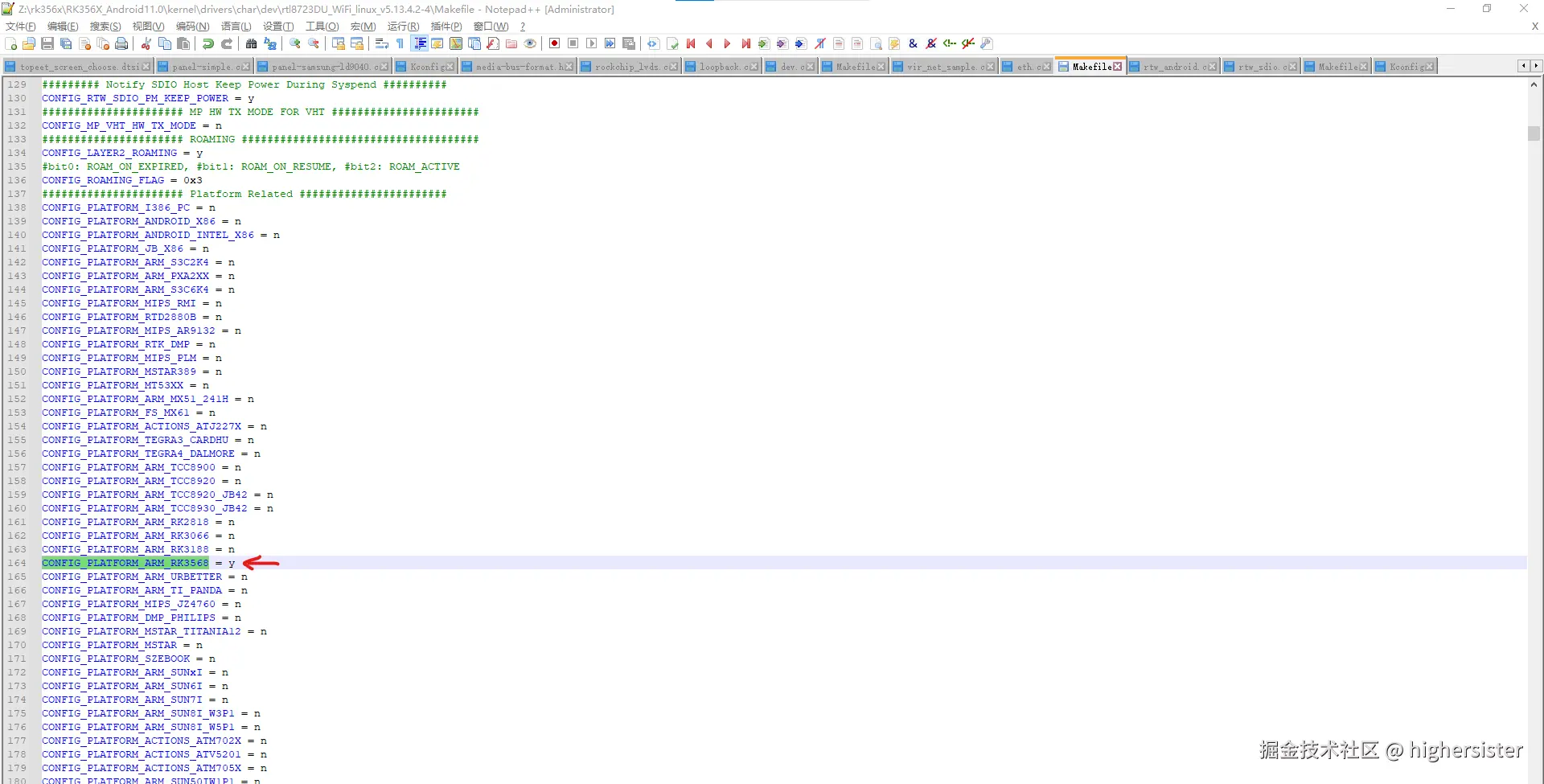Screen dimensions: 1544x784
Task: Play back the recorded macro
Action: (591, 43)
